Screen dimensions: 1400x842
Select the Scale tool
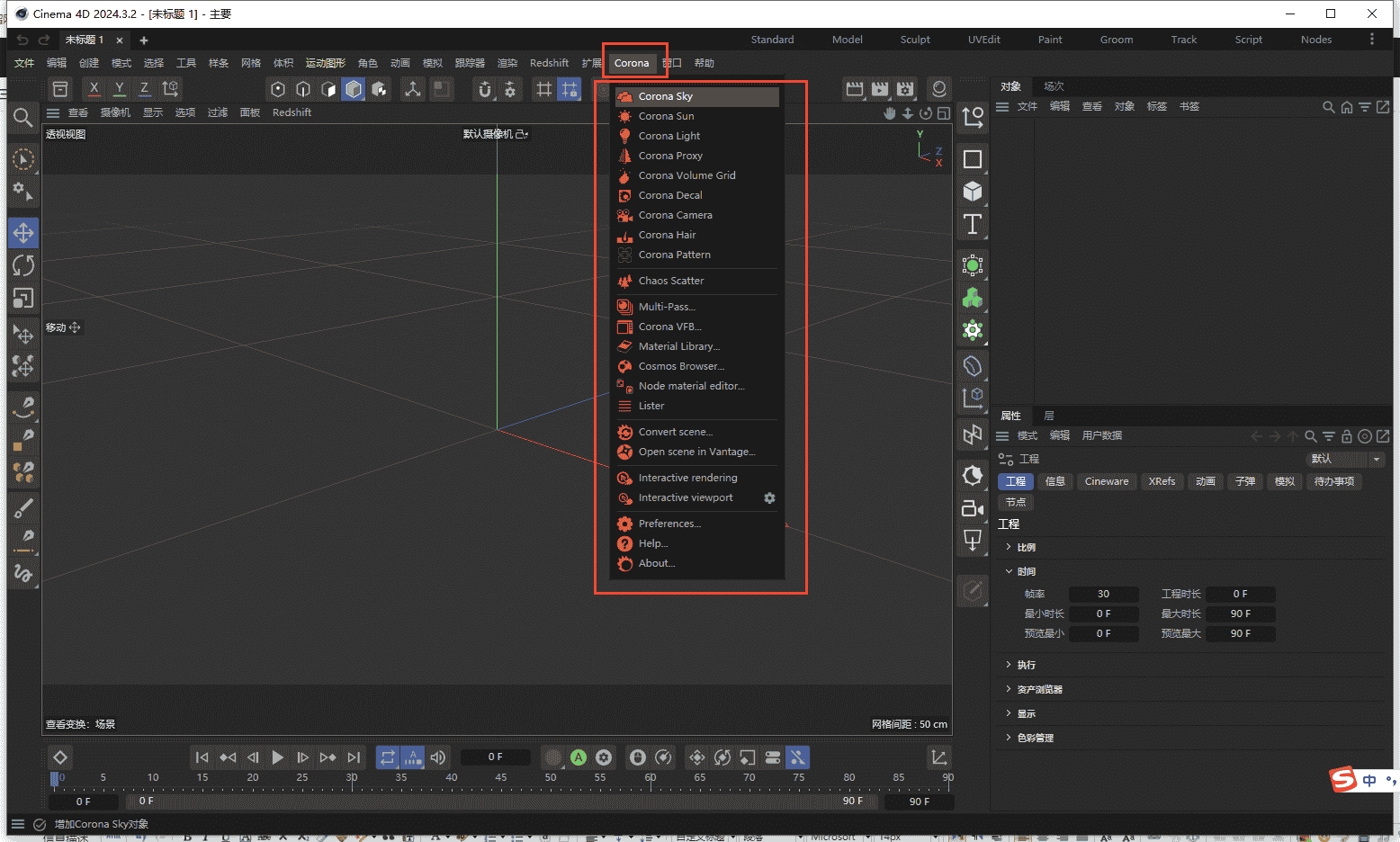tap(23, 299)
